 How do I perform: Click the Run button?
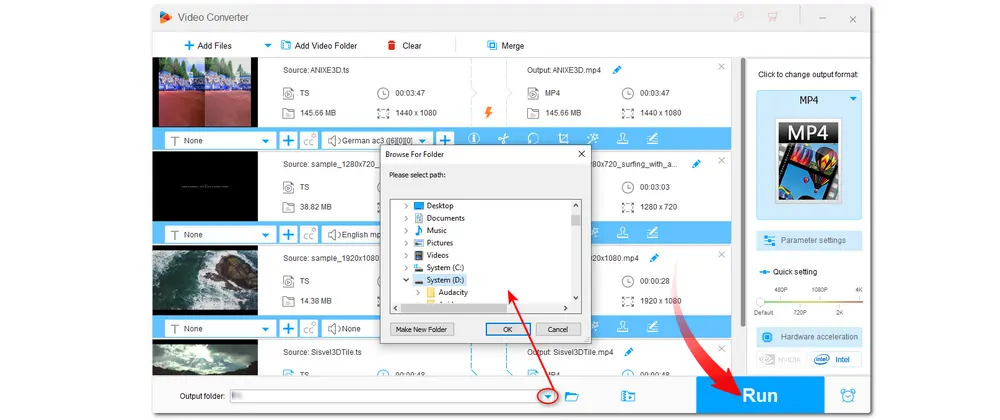759,395
